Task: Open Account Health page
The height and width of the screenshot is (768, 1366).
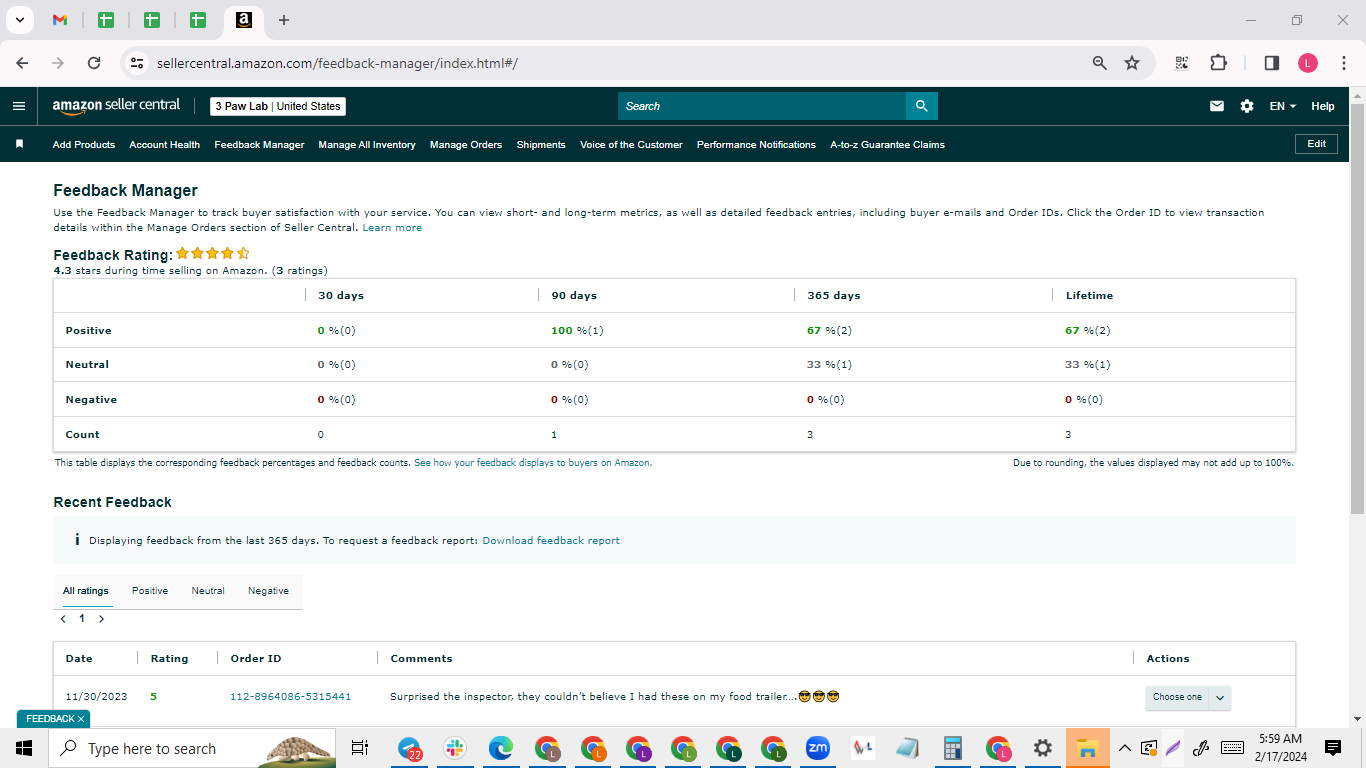Action: 164,144
